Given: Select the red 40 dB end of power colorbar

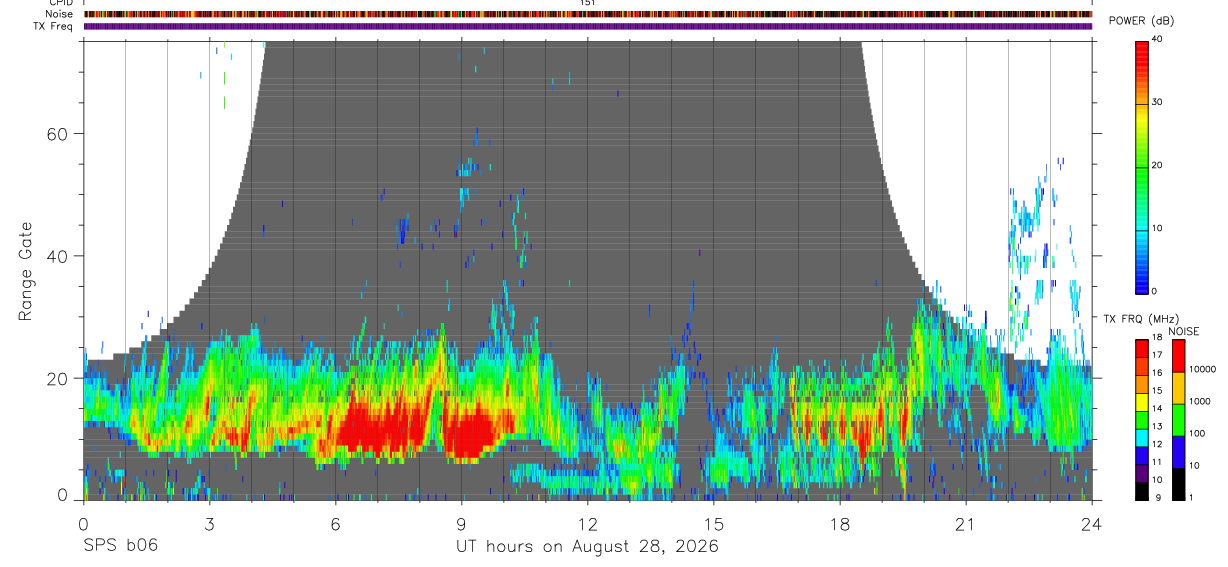Looking at the screenshot, I should pos(1142,45).
